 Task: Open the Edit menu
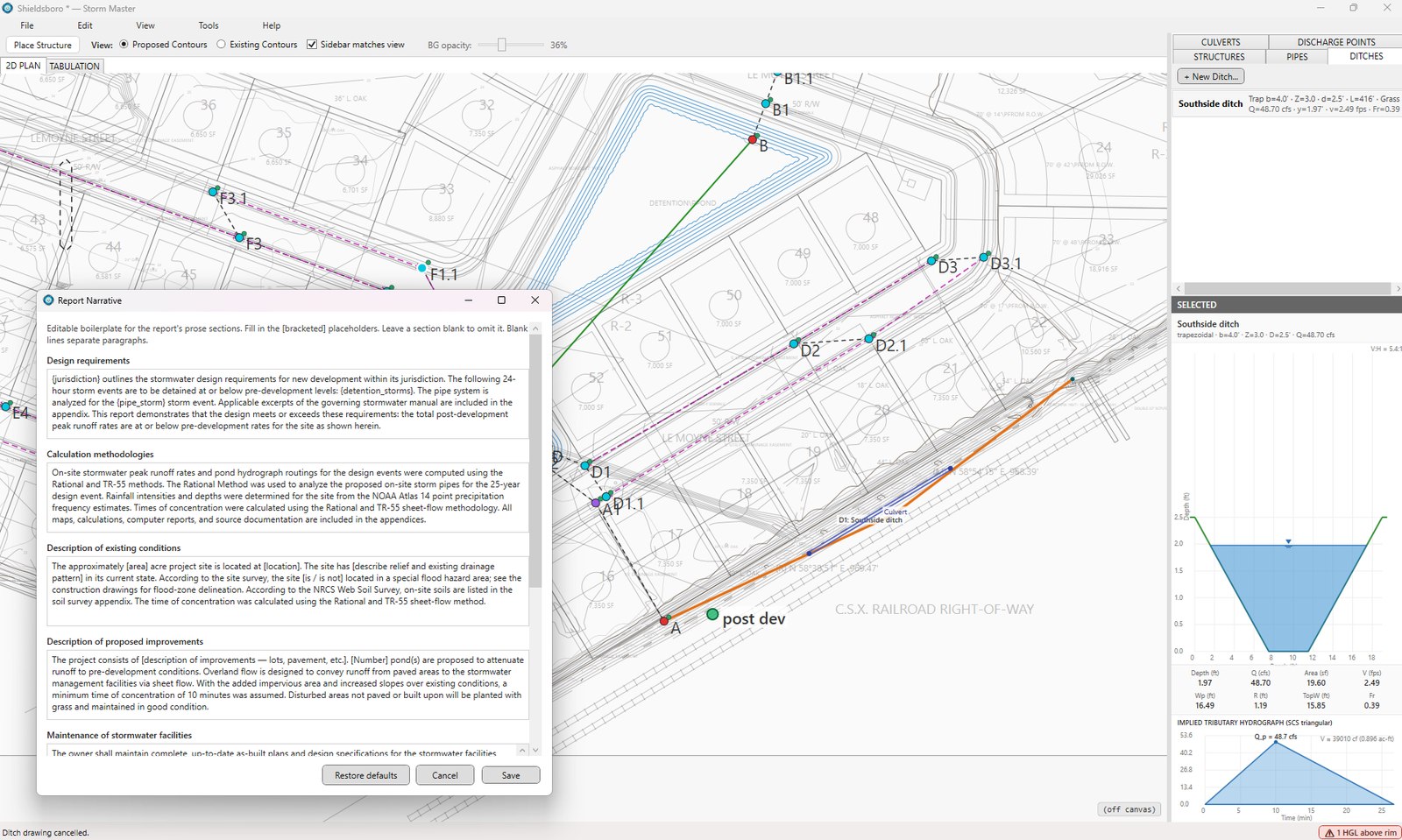pyautogui.click(x=85, y=25)
